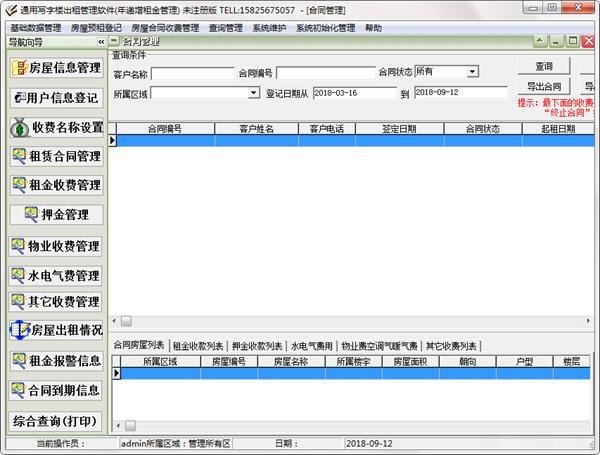Switch to the 租金收款列表 tab

click(x=198, y=345)
